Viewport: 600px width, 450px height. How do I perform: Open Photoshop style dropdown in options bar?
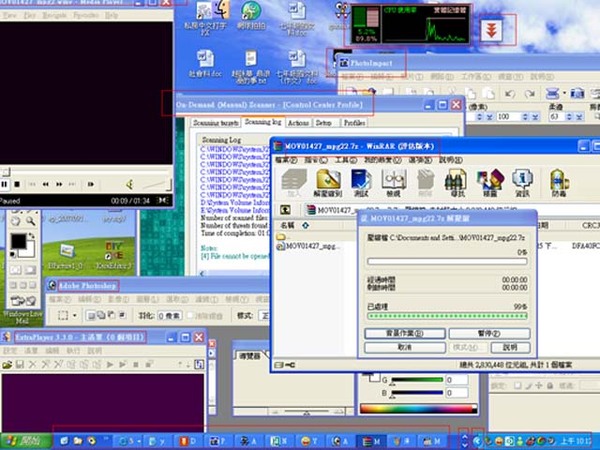click(264, 316)
